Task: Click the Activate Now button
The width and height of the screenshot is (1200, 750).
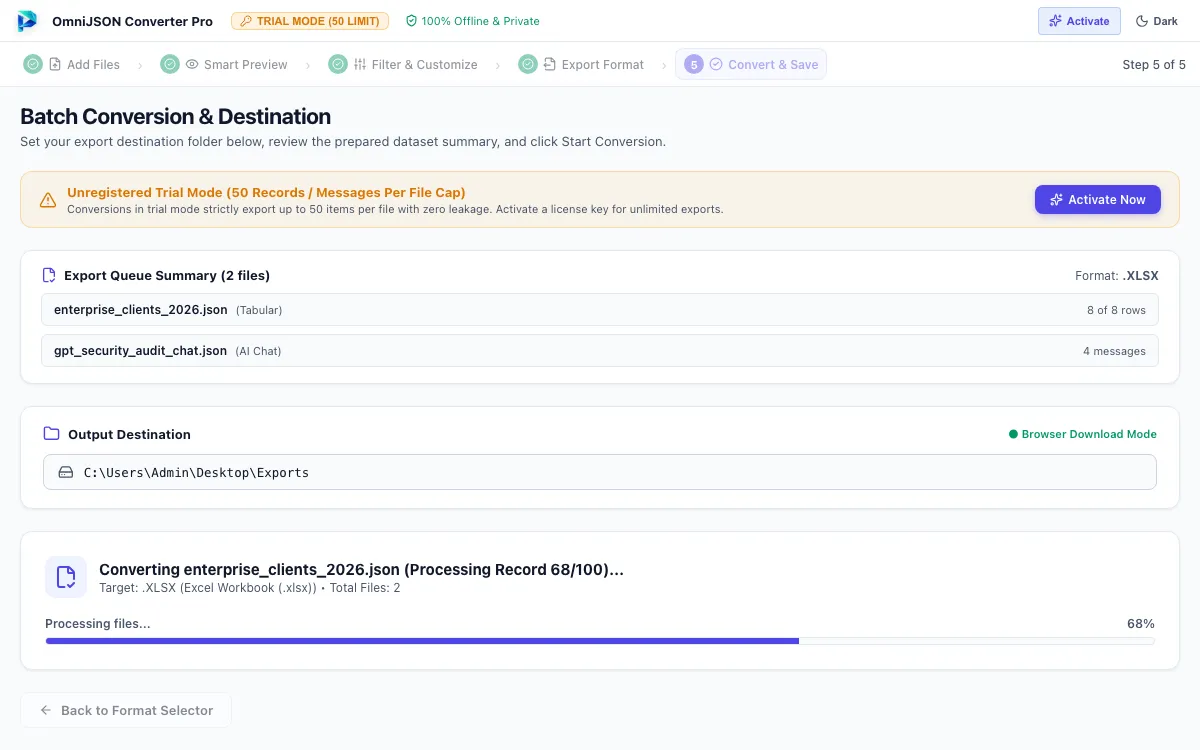Action: pos(1098,199)
